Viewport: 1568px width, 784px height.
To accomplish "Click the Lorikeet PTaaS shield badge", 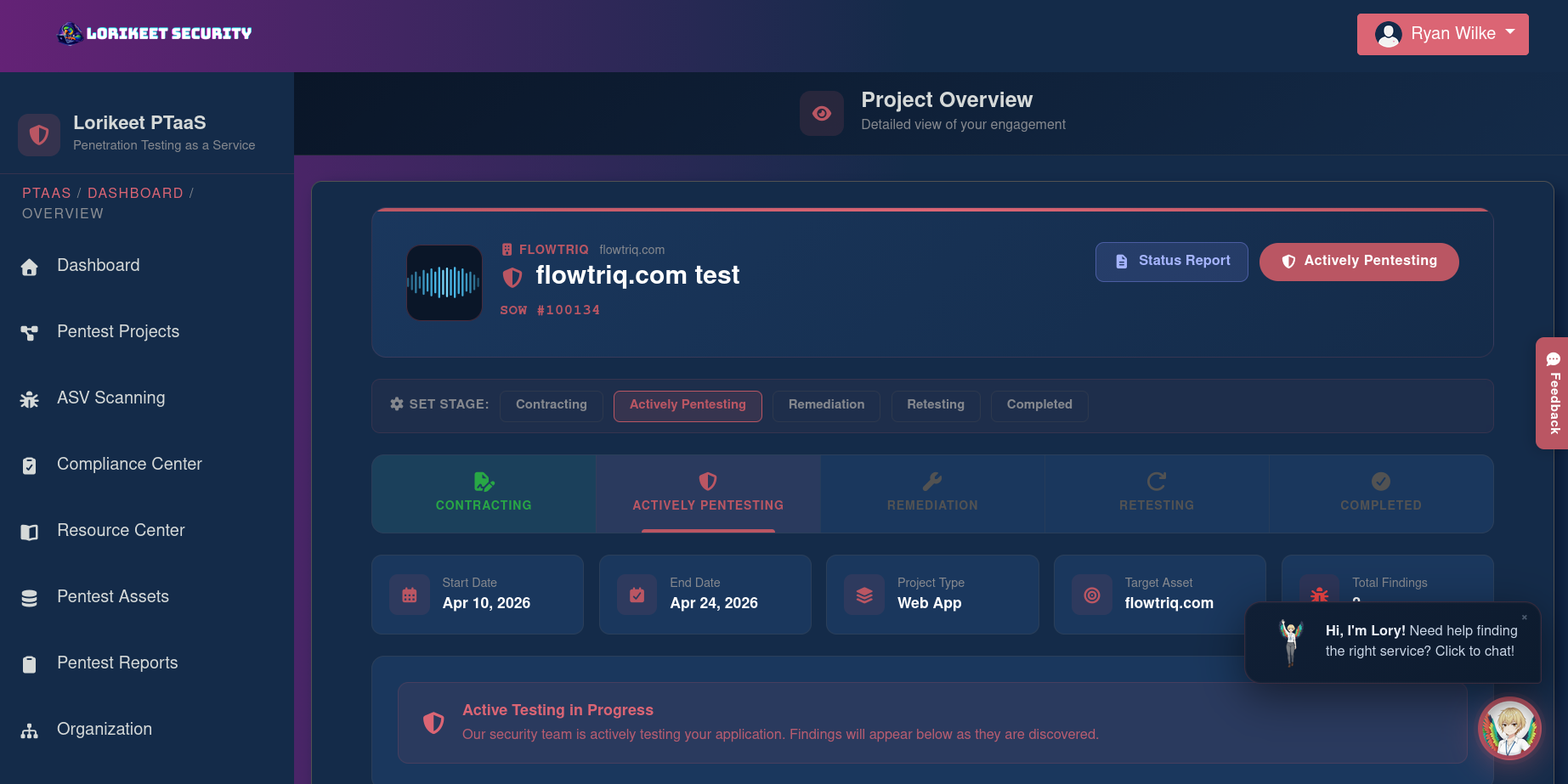I will point(38,134).
